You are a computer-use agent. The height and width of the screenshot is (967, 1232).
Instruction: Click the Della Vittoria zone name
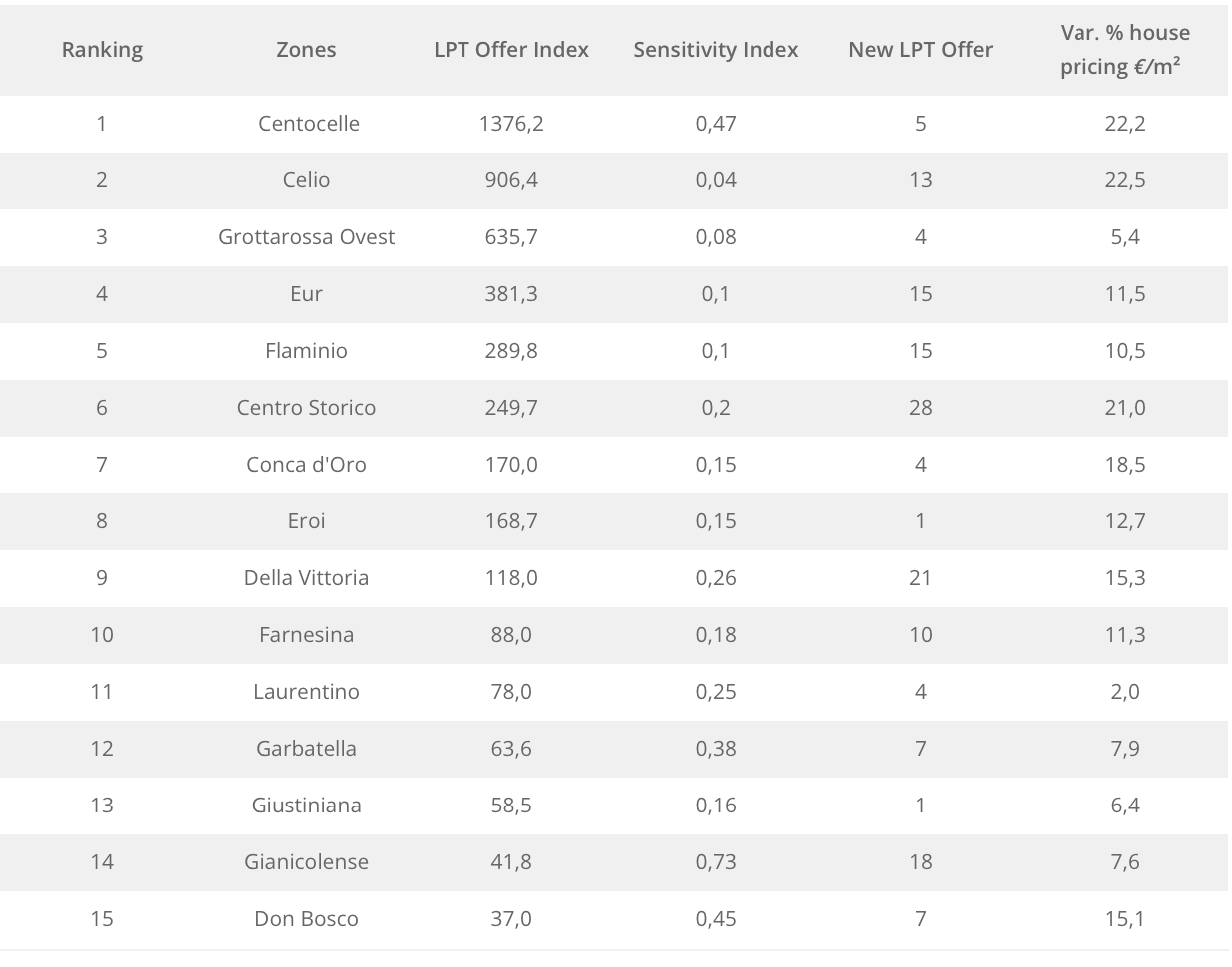(306, 578)
